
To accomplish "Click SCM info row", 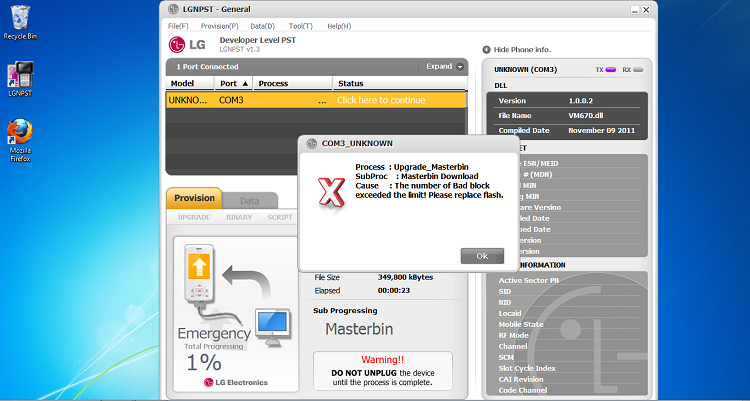I will tap(506, 357).
